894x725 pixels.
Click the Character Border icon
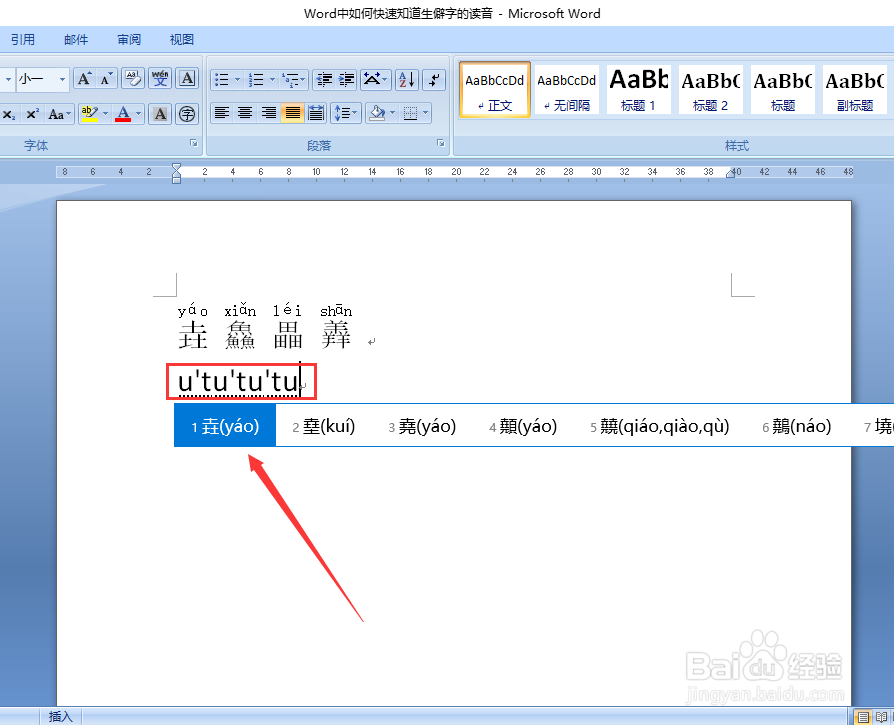click(x=187, y=79)
